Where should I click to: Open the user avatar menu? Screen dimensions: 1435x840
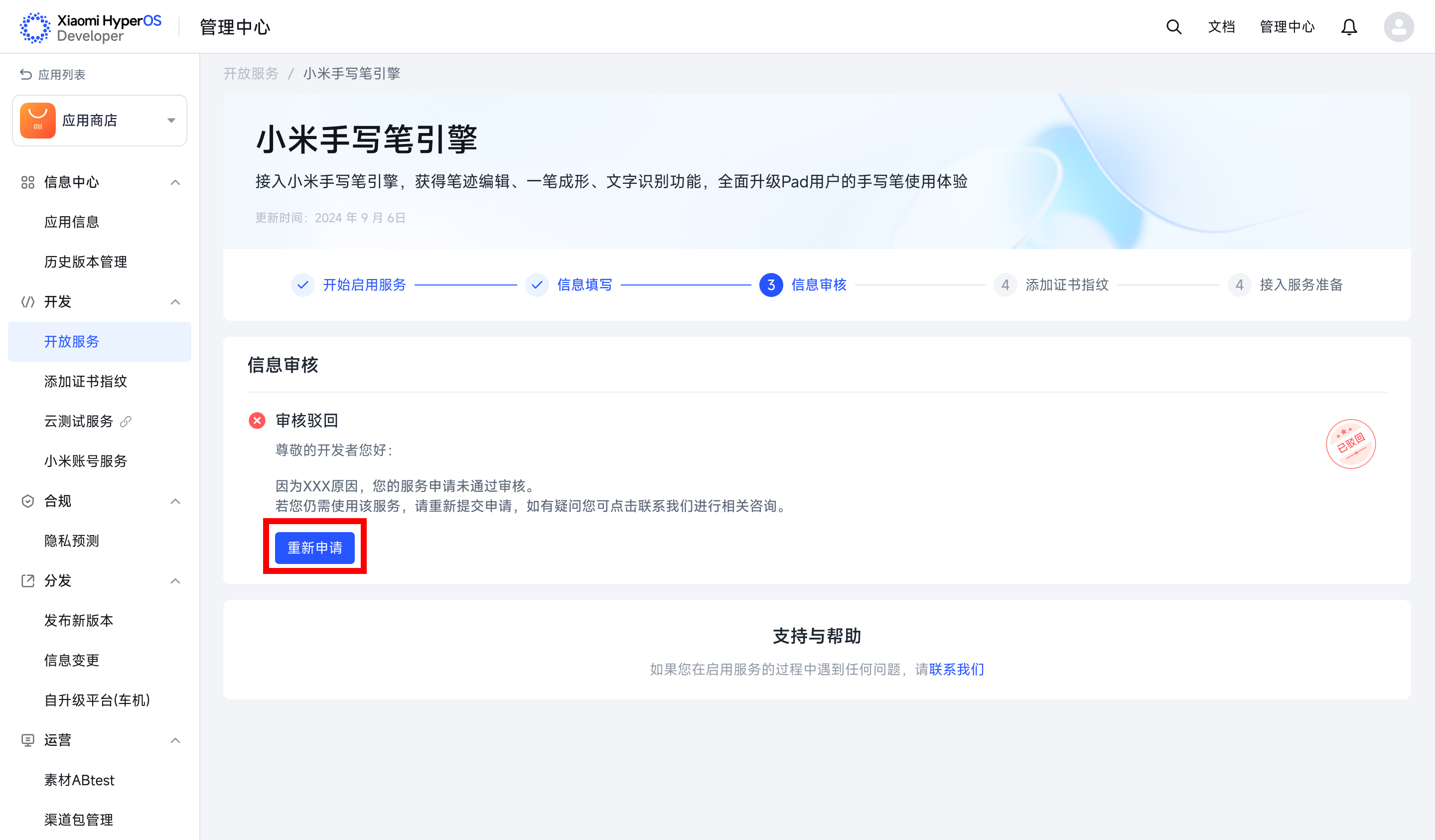pyautogui.click(x=1399, y=27)
